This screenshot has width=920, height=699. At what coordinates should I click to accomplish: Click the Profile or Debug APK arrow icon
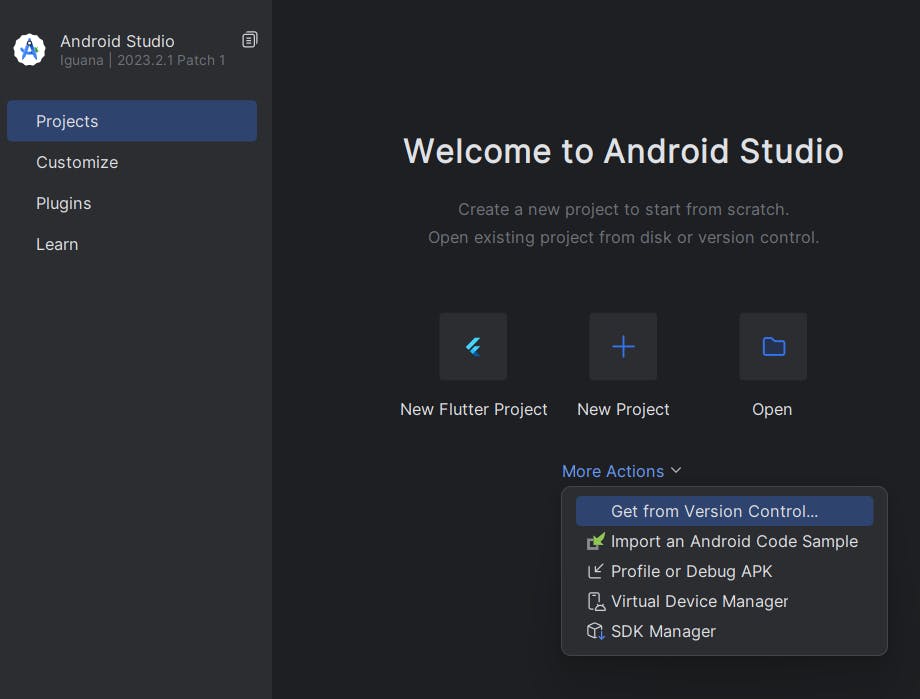(596, 571)
